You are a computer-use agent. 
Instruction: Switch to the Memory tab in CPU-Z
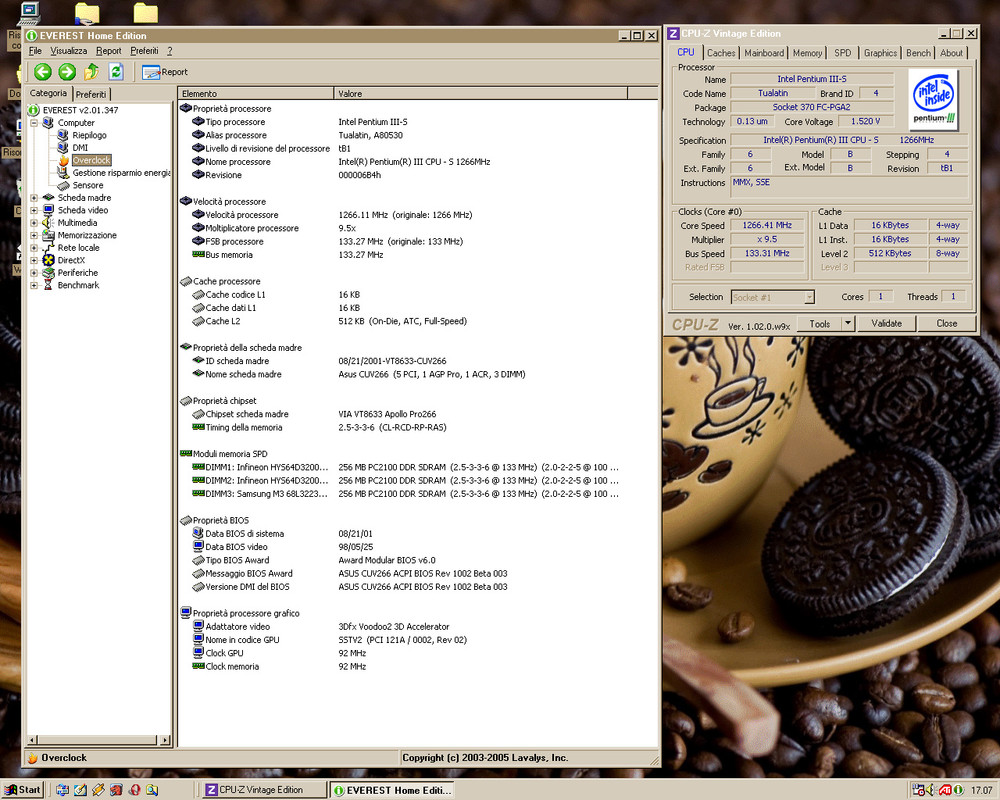pyautogui.click(x=807, y=53)
